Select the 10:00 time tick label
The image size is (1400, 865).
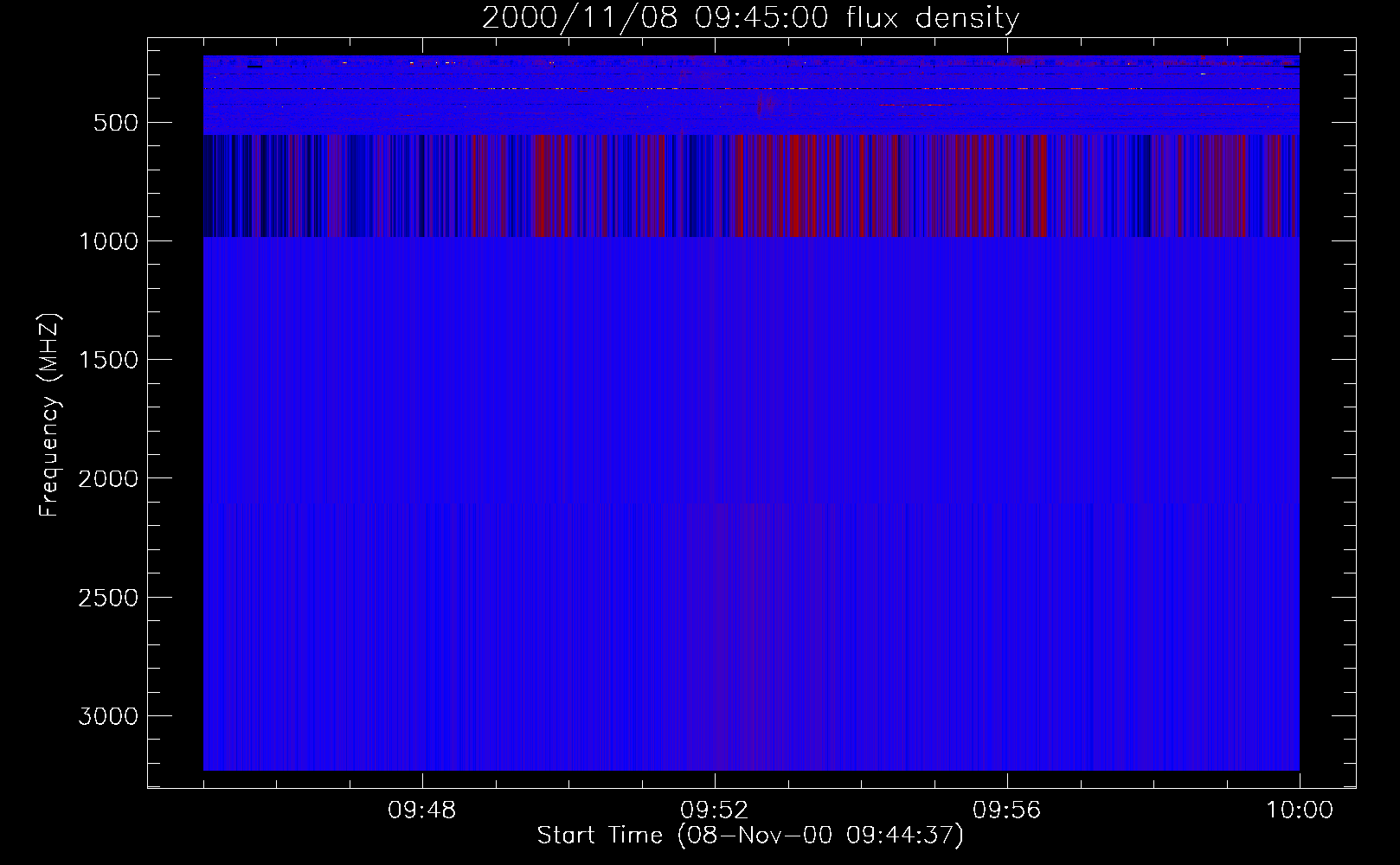[1299, 811]
